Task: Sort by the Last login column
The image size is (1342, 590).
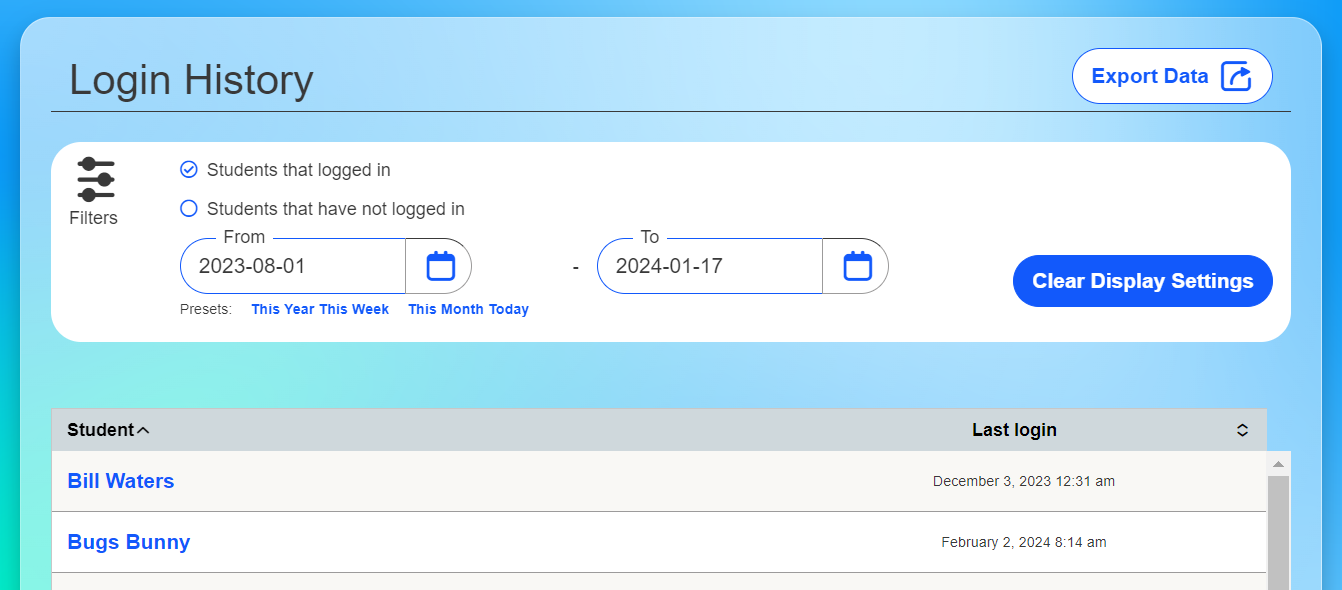Action: pos(1014,430)
